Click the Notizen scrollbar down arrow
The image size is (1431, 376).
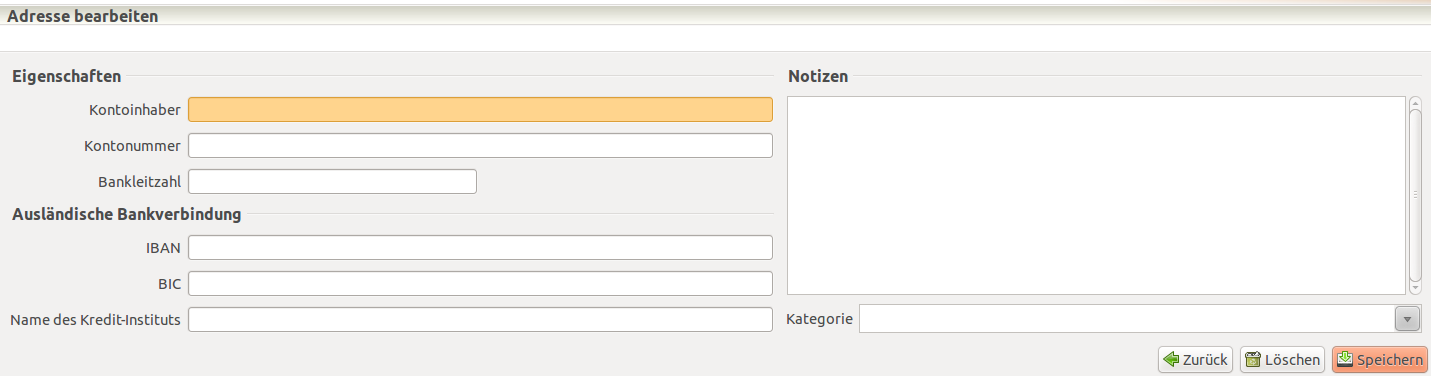1415,289
